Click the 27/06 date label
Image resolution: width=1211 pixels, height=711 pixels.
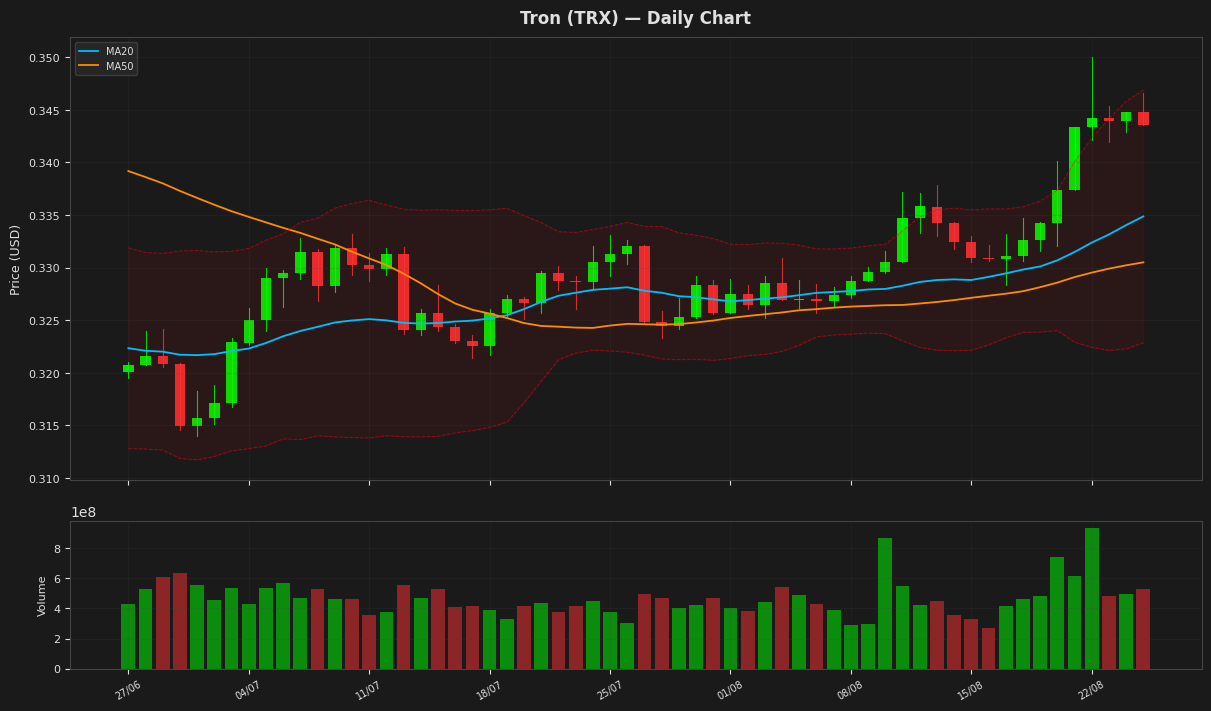126,691
